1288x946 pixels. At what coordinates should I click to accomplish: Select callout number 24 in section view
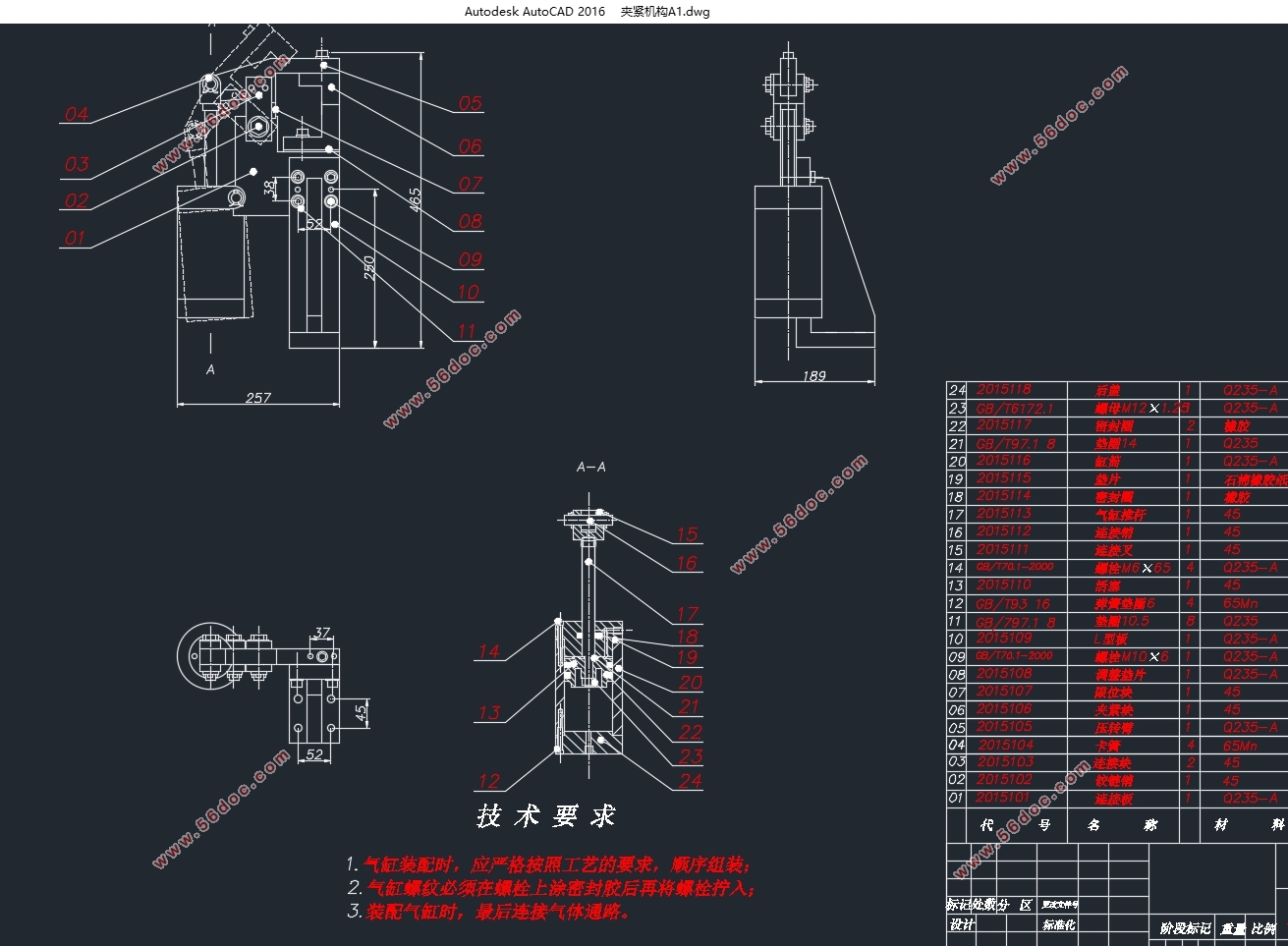(x=691, y=781)
